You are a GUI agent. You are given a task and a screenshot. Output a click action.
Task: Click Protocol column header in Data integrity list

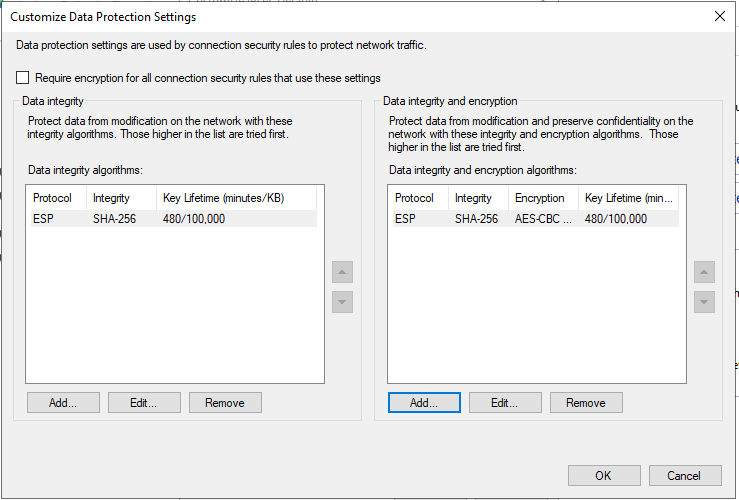(56, 198)
